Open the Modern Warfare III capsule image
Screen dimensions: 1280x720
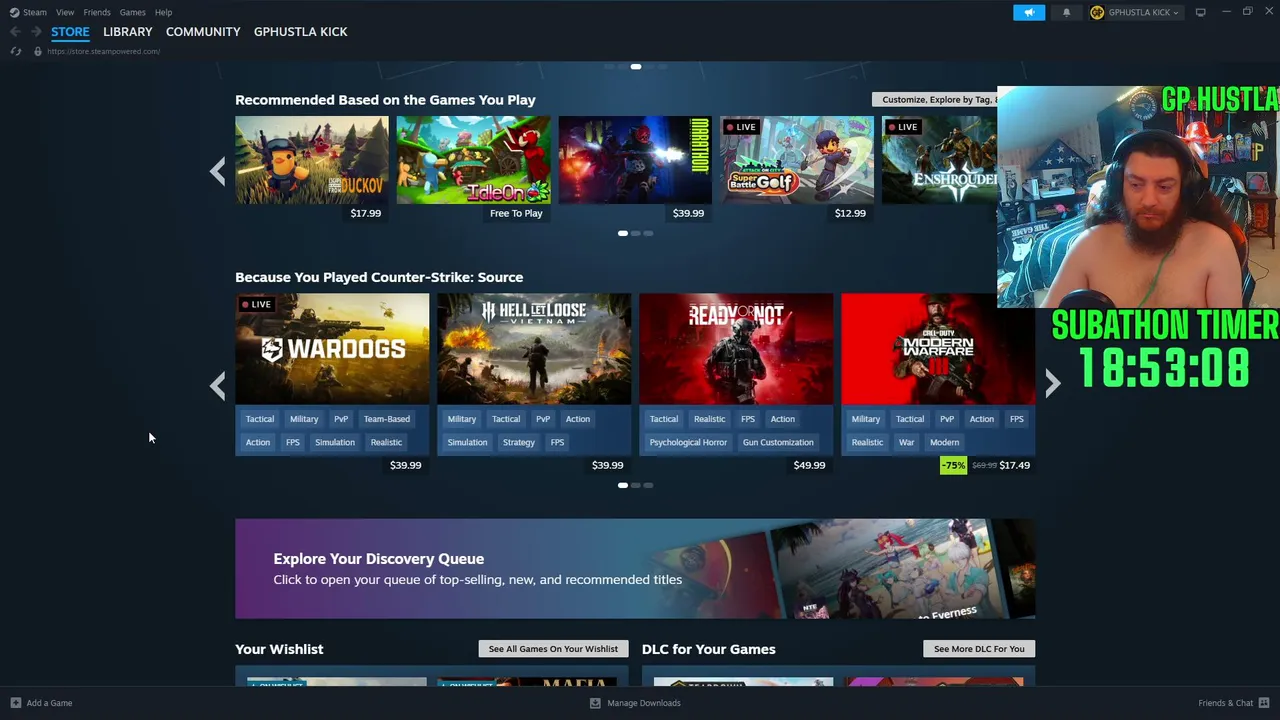click(938, 349)
